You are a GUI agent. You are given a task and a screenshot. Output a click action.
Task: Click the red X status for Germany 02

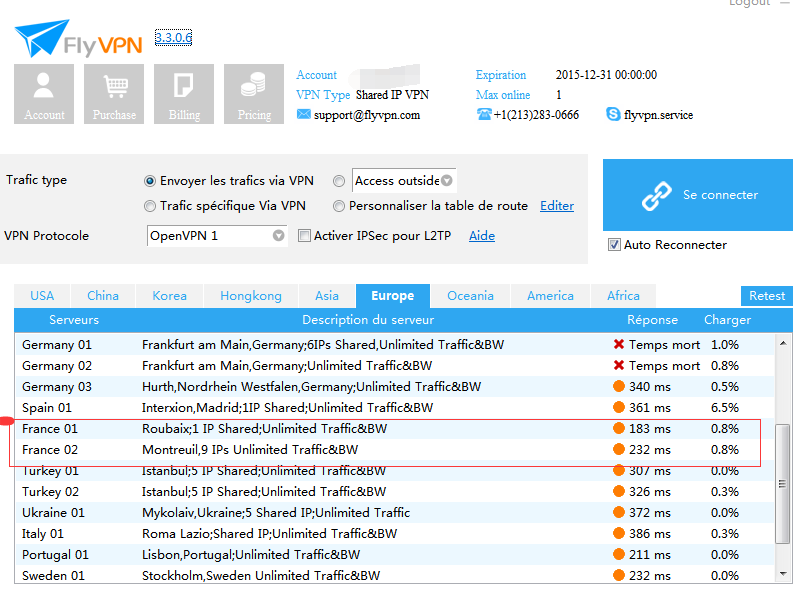pos(619,366)
